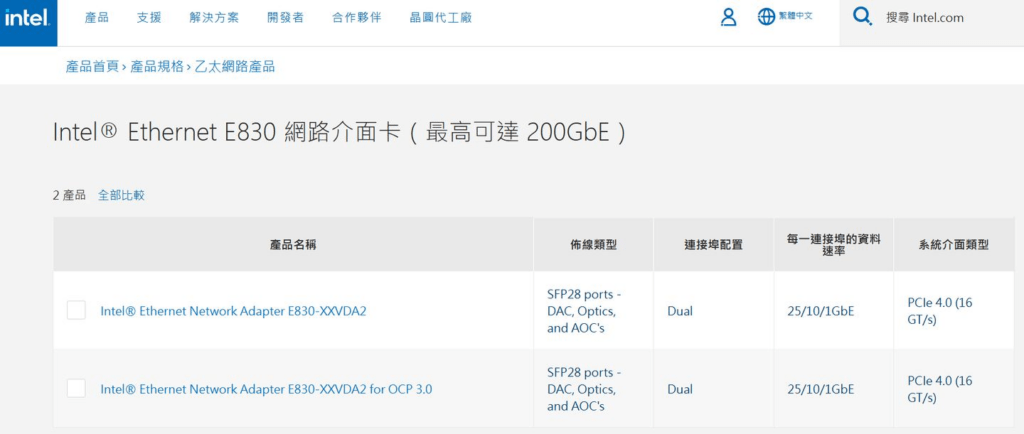Switch language via 繁體中文 selector
This screenshot has height=434, width=1024.
pyautogui.click(x=795, y=16)
